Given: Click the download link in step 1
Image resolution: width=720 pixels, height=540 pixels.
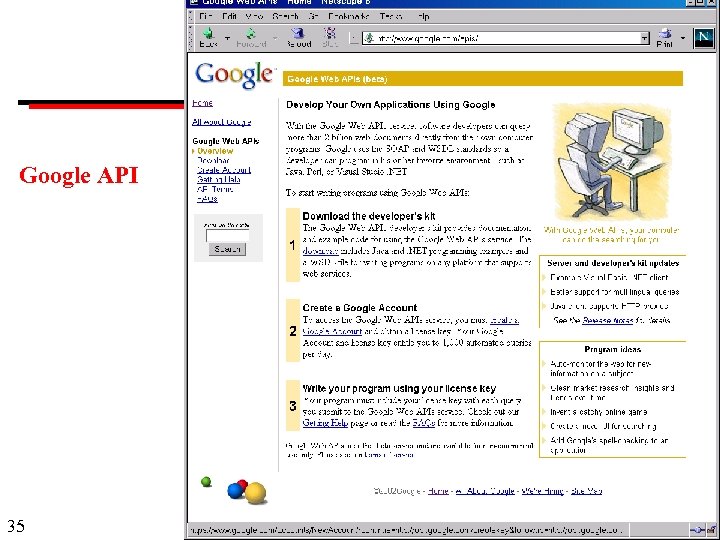Looking at the screenshot, I should (x=320, y=251).
